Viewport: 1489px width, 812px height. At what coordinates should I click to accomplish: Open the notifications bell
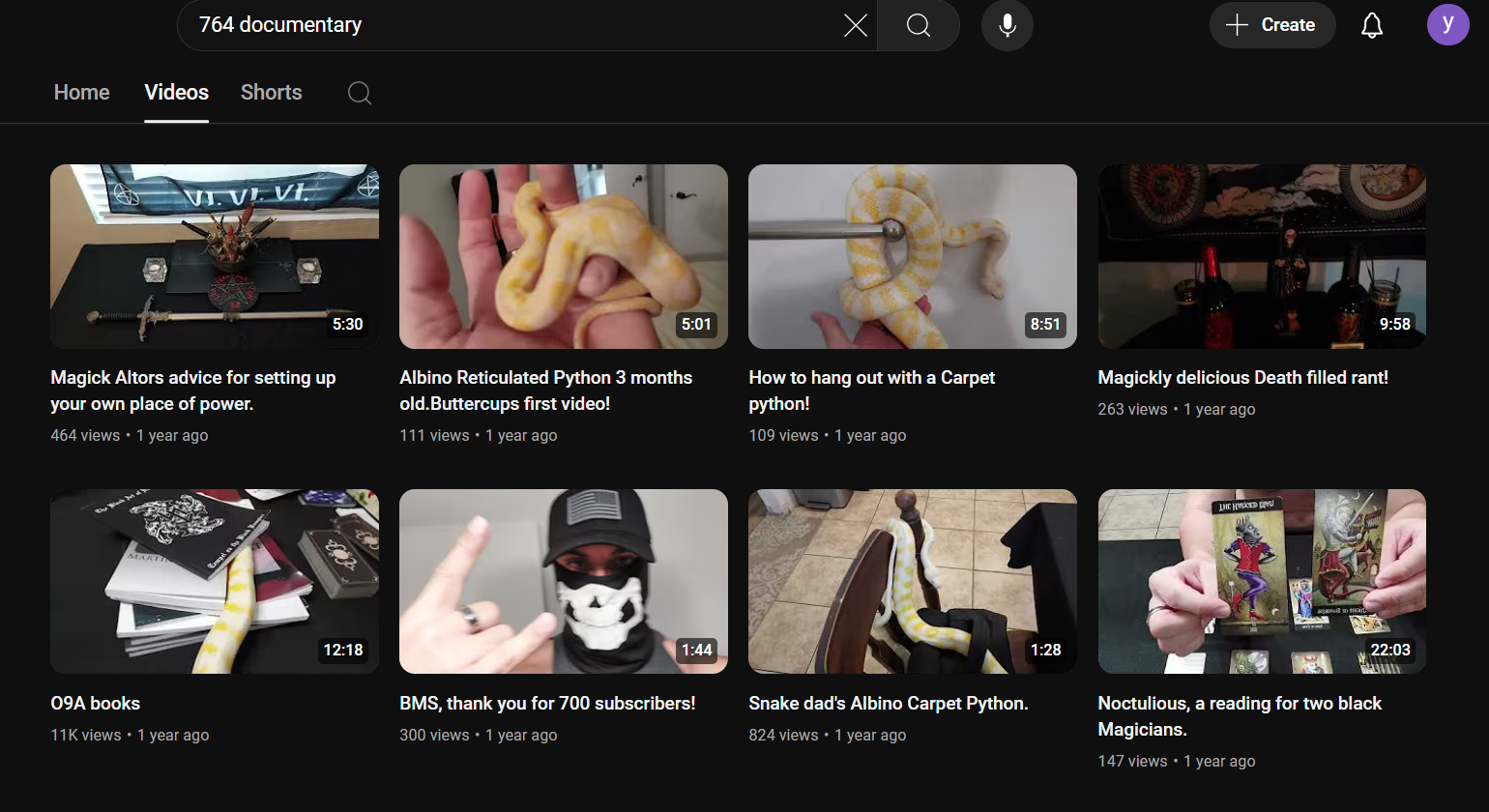pos(1372,25)
